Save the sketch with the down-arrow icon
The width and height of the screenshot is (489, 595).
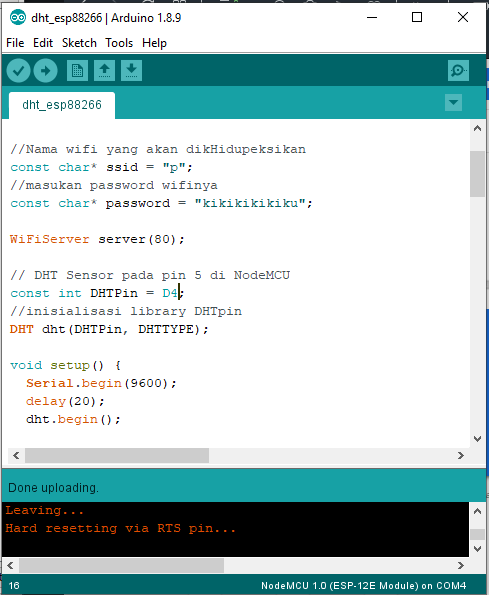click(131, 71)
